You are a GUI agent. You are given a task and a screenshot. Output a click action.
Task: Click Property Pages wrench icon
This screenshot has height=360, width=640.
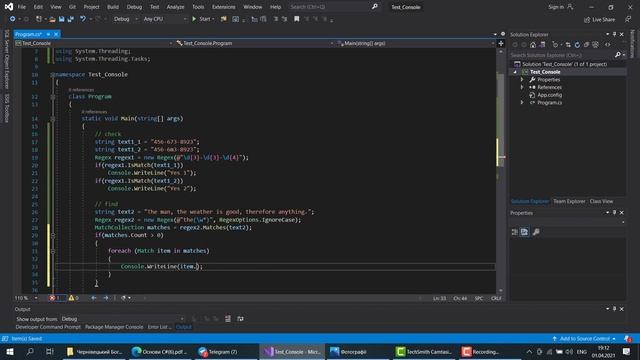(536, 232)
